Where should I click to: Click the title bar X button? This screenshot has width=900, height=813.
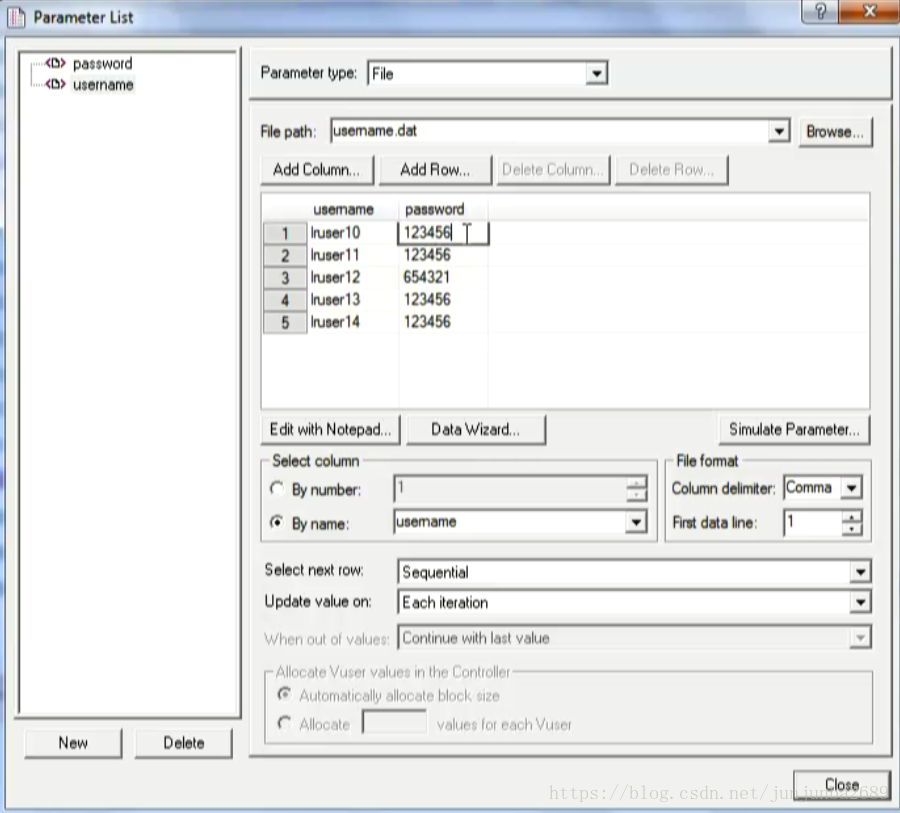click(869, 11)
